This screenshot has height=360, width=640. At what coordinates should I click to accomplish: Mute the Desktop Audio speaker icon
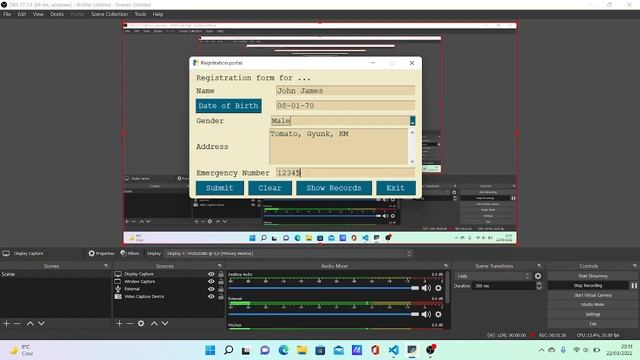[x=427, y=288]
